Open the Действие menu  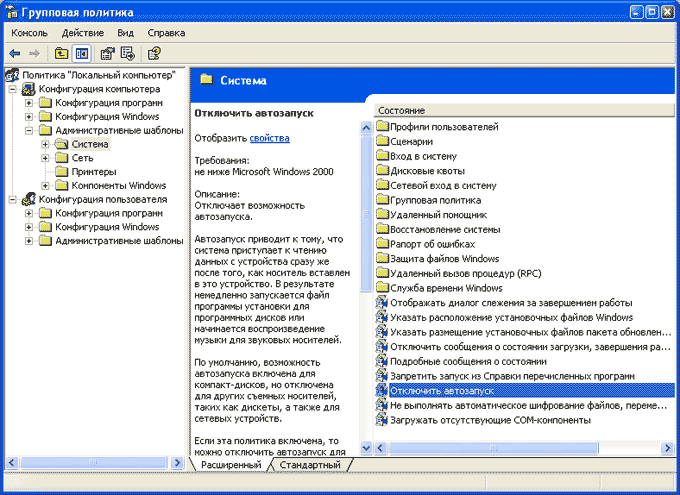point(82,32)
